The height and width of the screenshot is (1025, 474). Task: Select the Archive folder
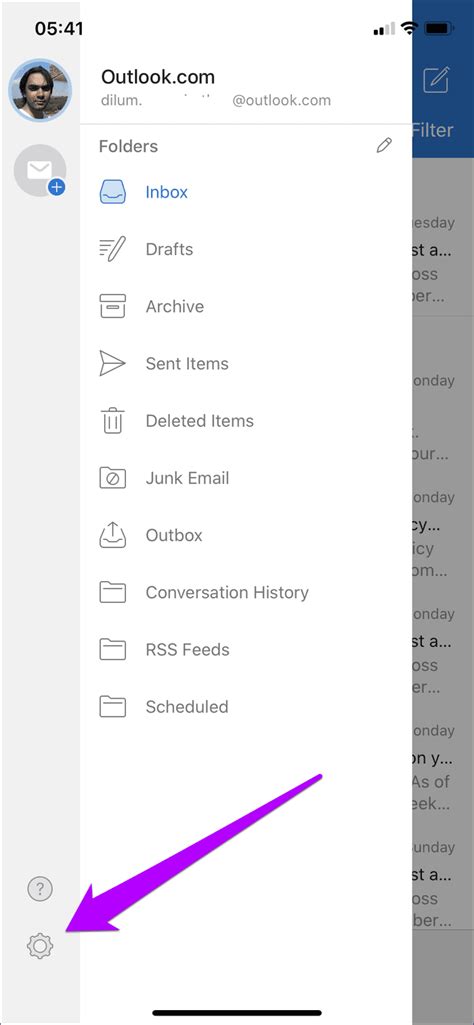pos(246,307)
